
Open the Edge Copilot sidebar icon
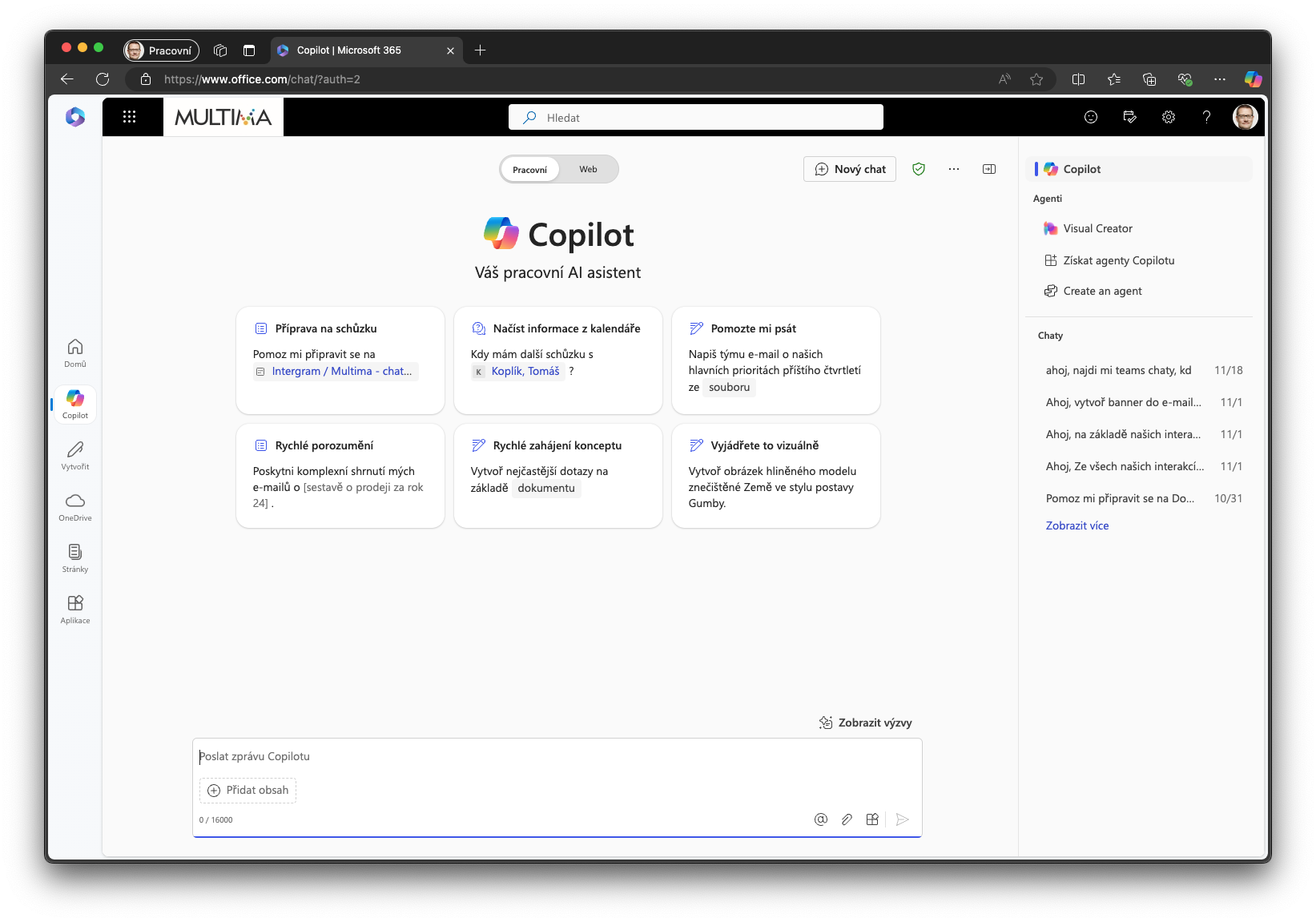1254,79
